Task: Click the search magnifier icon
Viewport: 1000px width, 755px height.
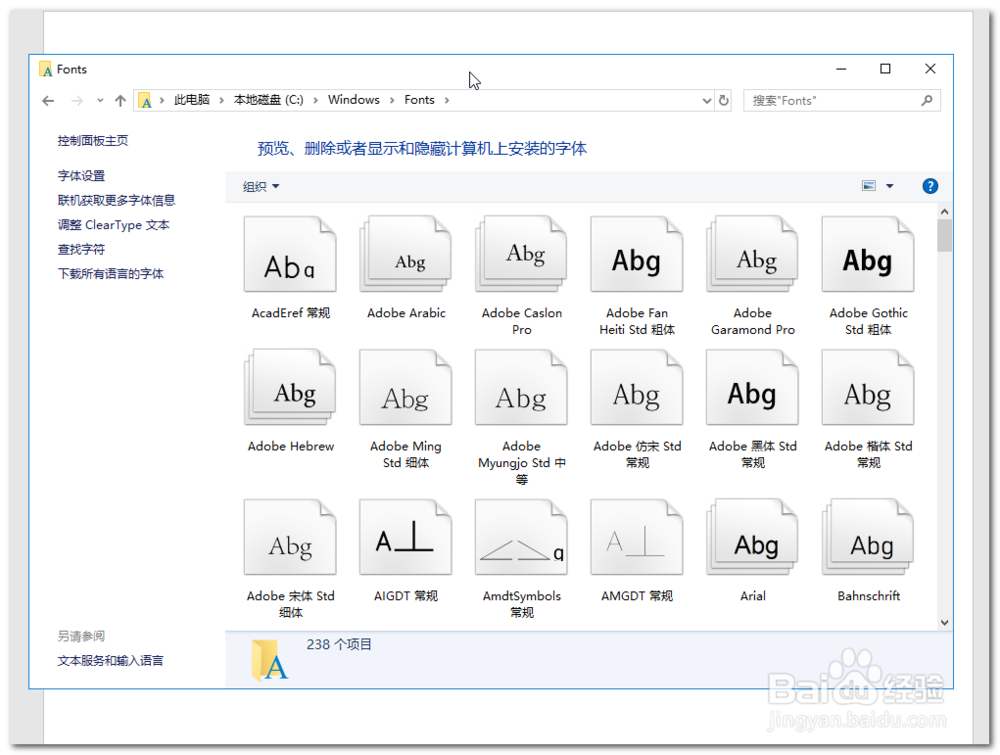Action: pyautogui.click(x=927, y=100)
